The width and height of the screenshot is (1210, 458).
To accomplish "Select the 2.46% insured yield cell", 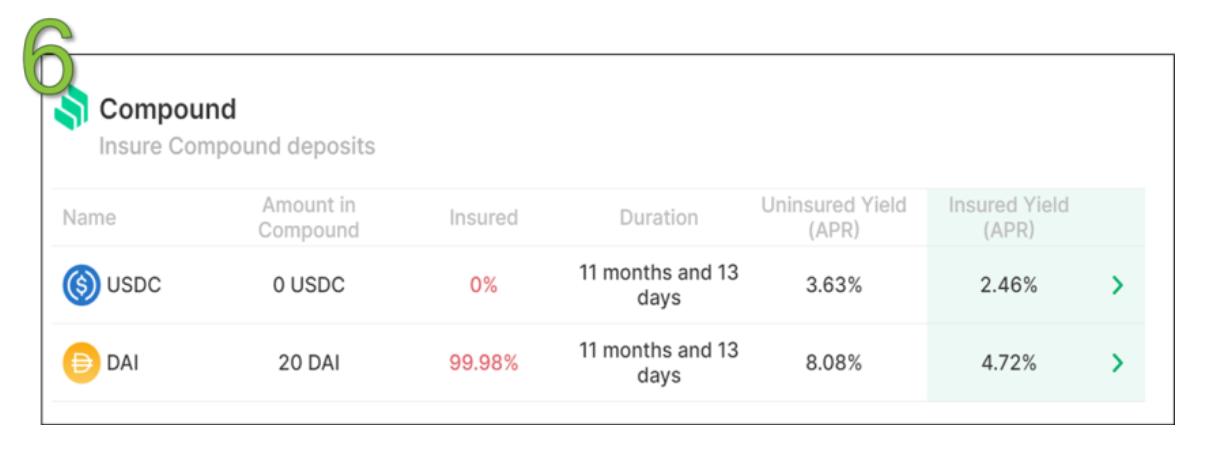I will click(1008, 285).
